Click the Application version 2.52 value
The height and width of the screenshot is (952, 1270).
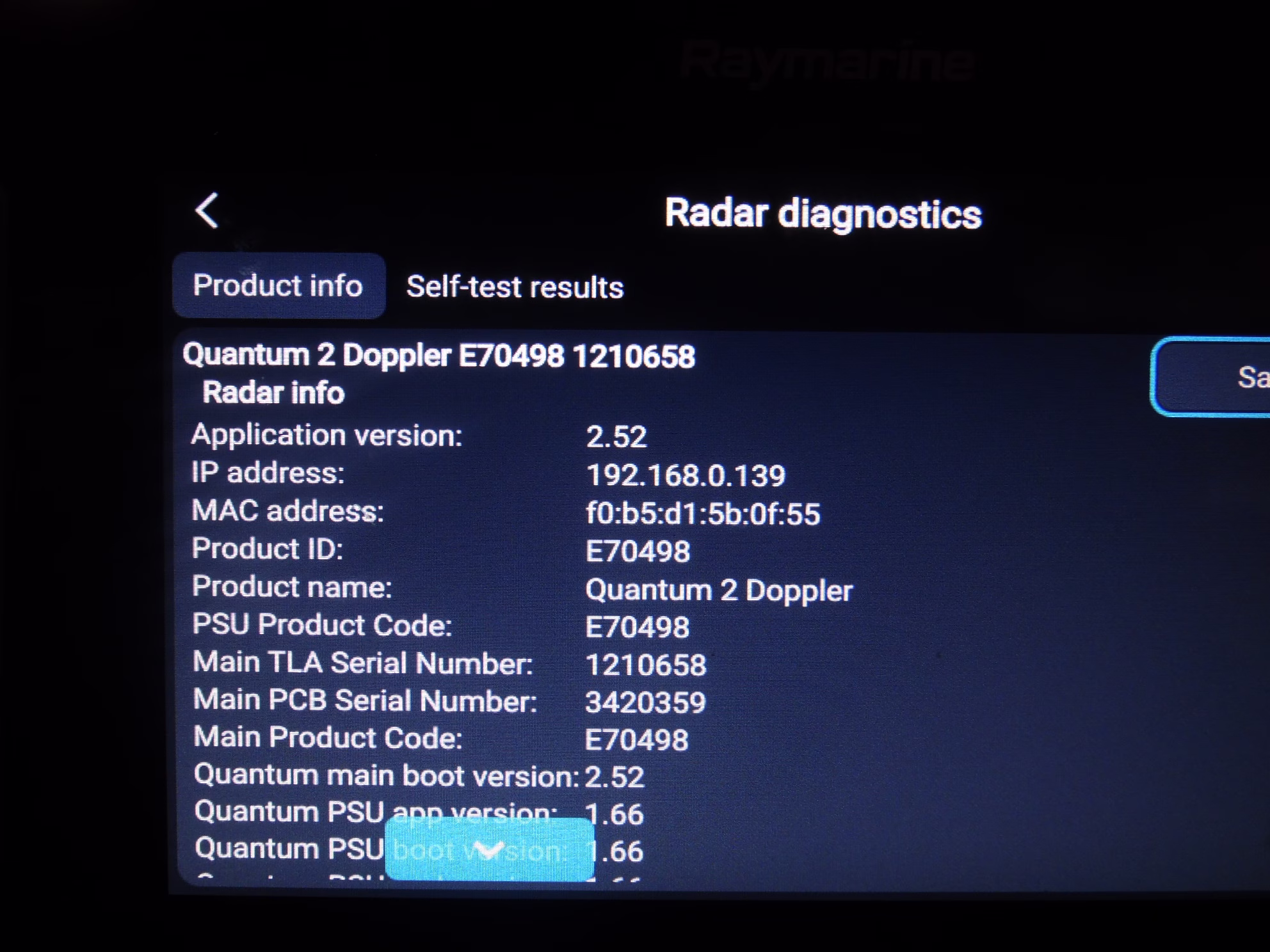tap(616, 437)
